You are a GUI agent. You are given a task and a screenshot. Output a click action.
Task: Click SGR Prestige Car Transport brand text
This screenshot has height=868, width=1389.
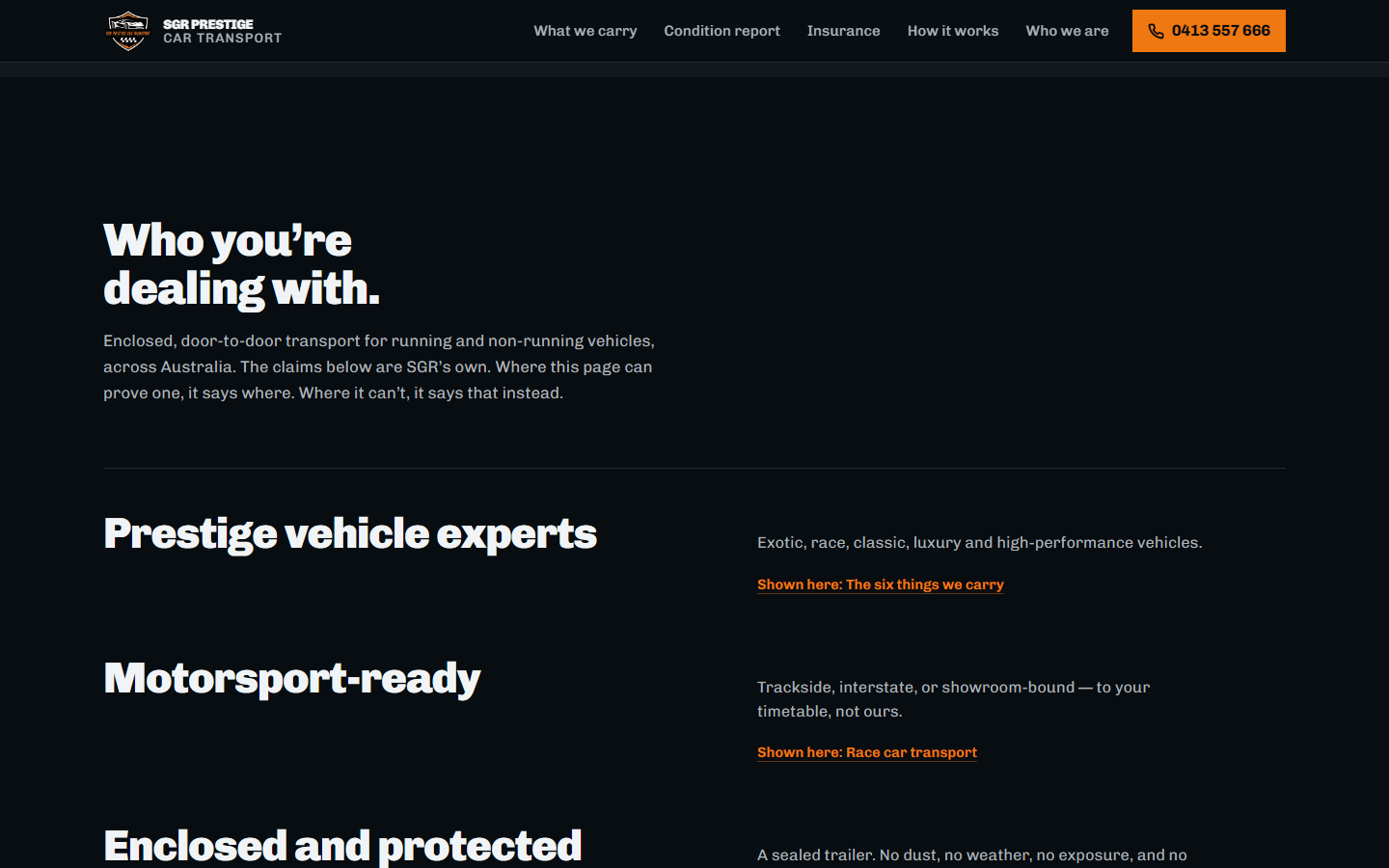[222, 31]
